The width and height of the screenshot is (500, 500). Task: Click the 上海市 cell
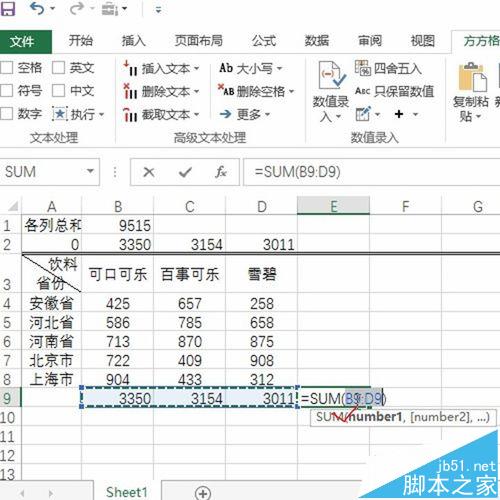(51, 379)
